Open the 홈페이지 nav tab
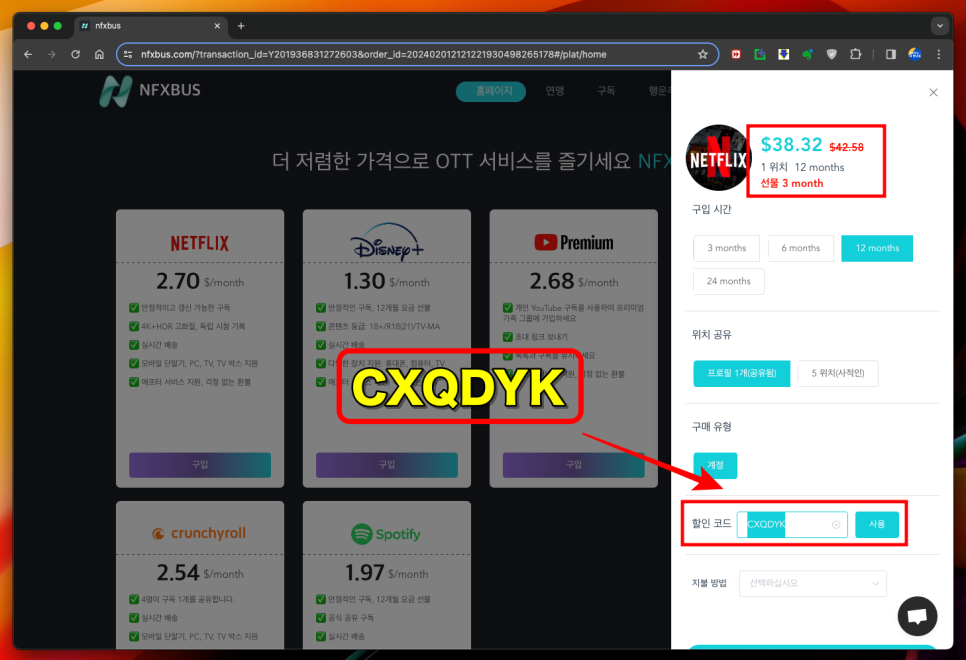Viewport: 966px width, 660px height. (491, 91)
